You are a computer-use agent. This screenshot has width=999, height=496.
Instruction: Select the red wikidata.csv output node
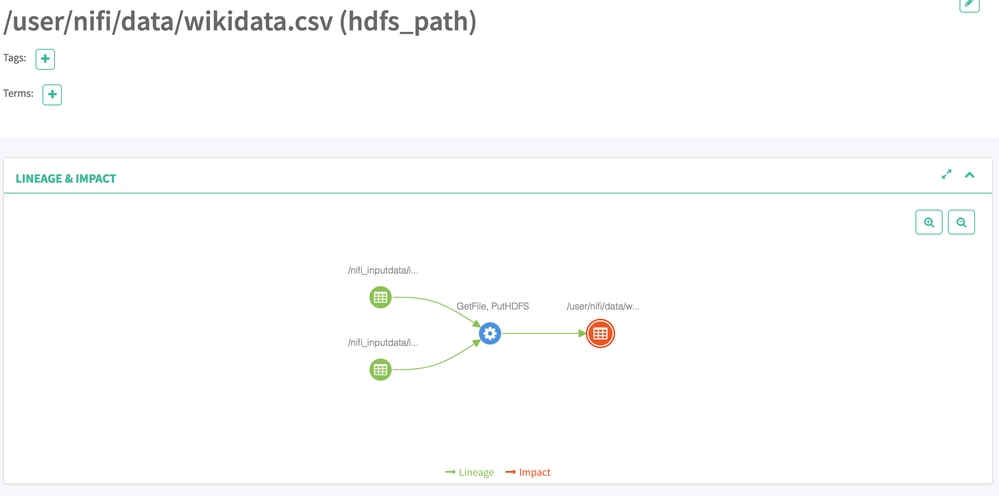(600, 333)
